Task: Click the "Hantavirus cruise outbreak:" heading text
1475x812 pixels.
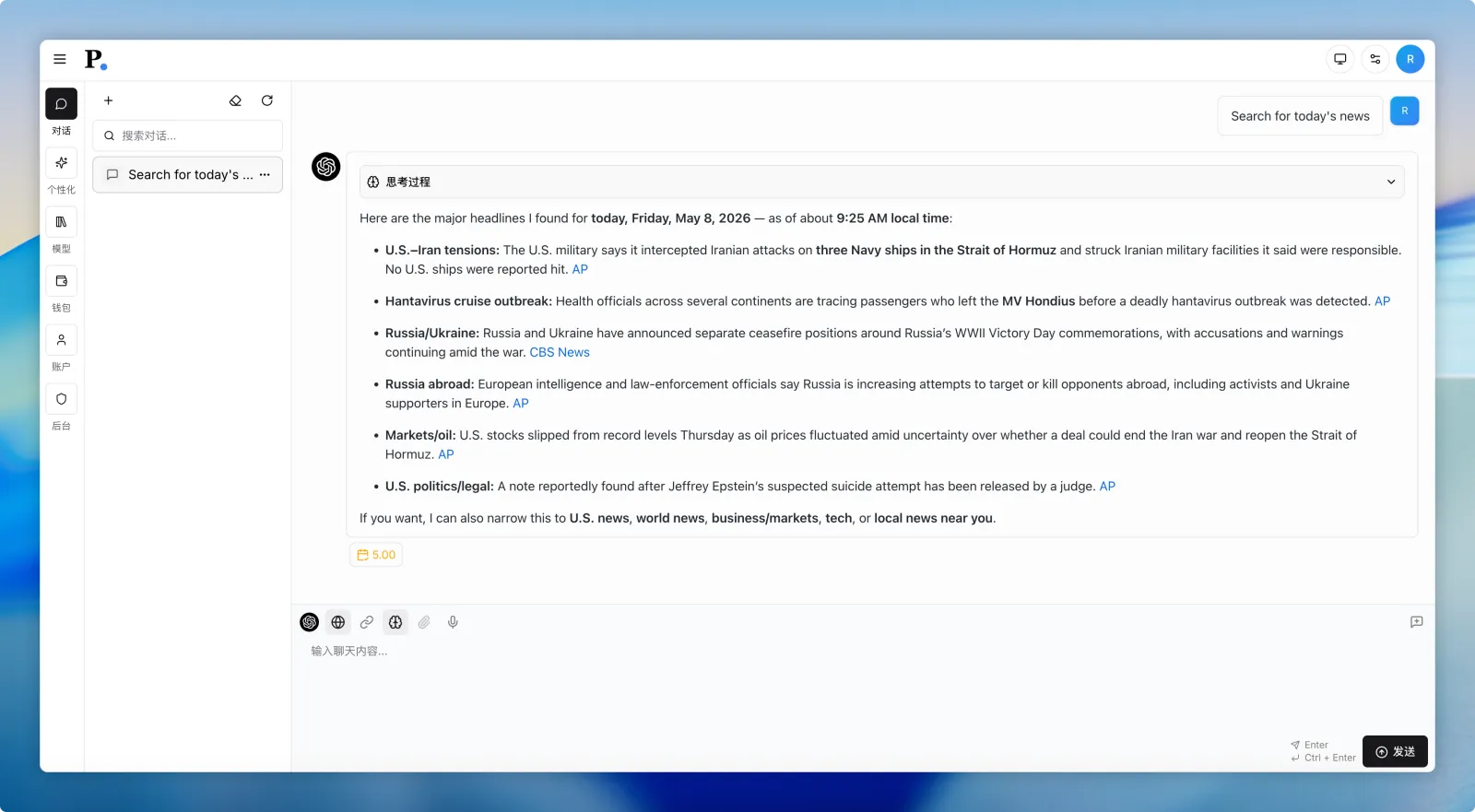Action: point(468,301)
